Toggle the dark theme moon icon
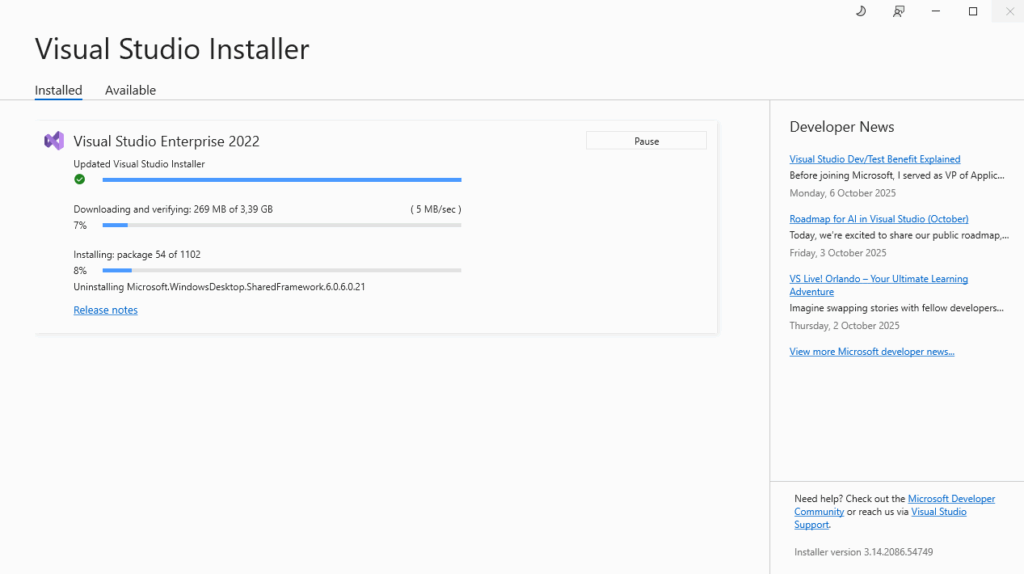This screenshot has height=574, width=1024. point(861,11)
